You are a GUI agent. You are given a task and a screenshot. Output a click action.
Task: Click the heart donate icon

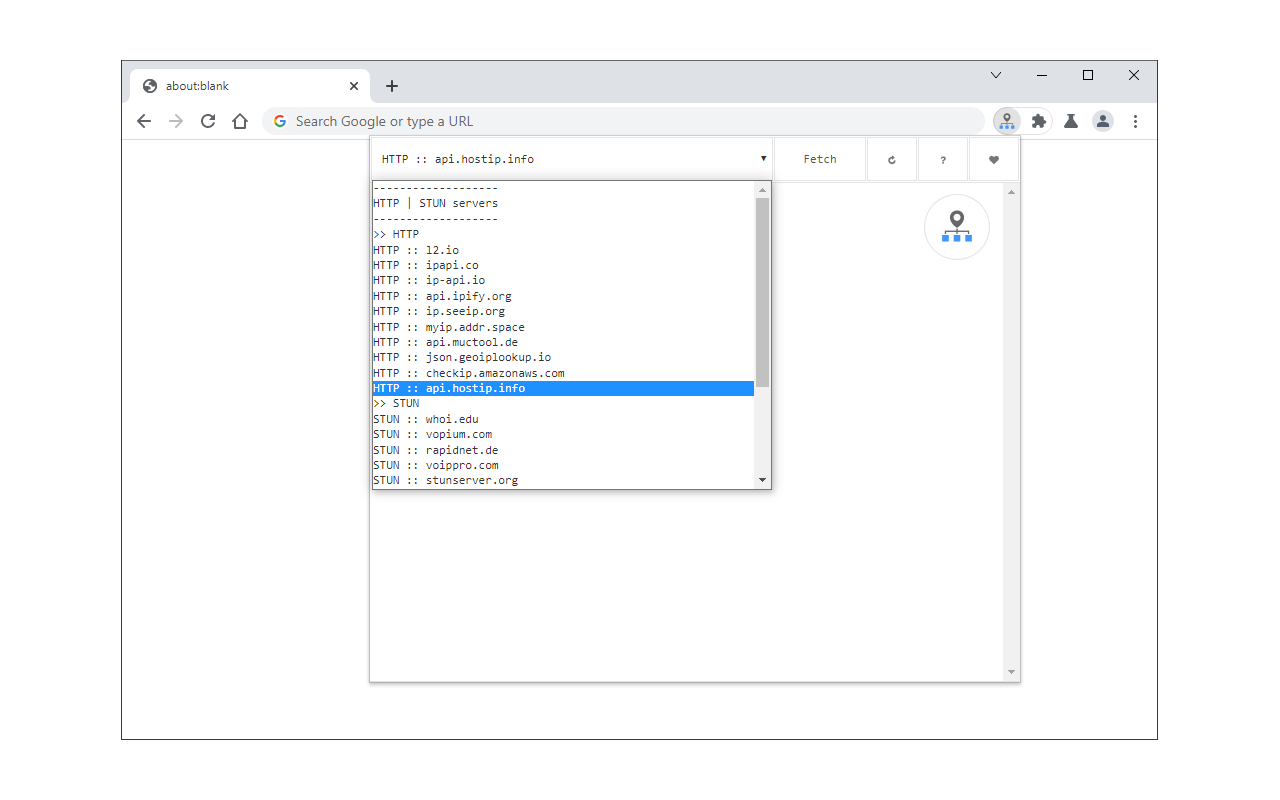pyautogui.click(x=995, y=159)
